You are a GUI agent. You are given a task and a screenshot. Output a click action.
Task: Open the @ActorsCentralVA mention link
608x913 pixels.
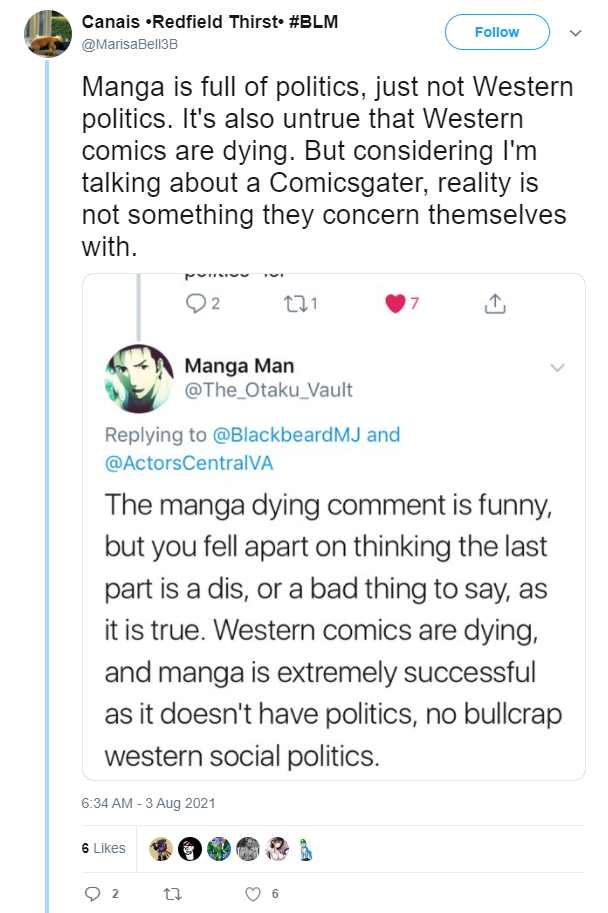[189, 463]
